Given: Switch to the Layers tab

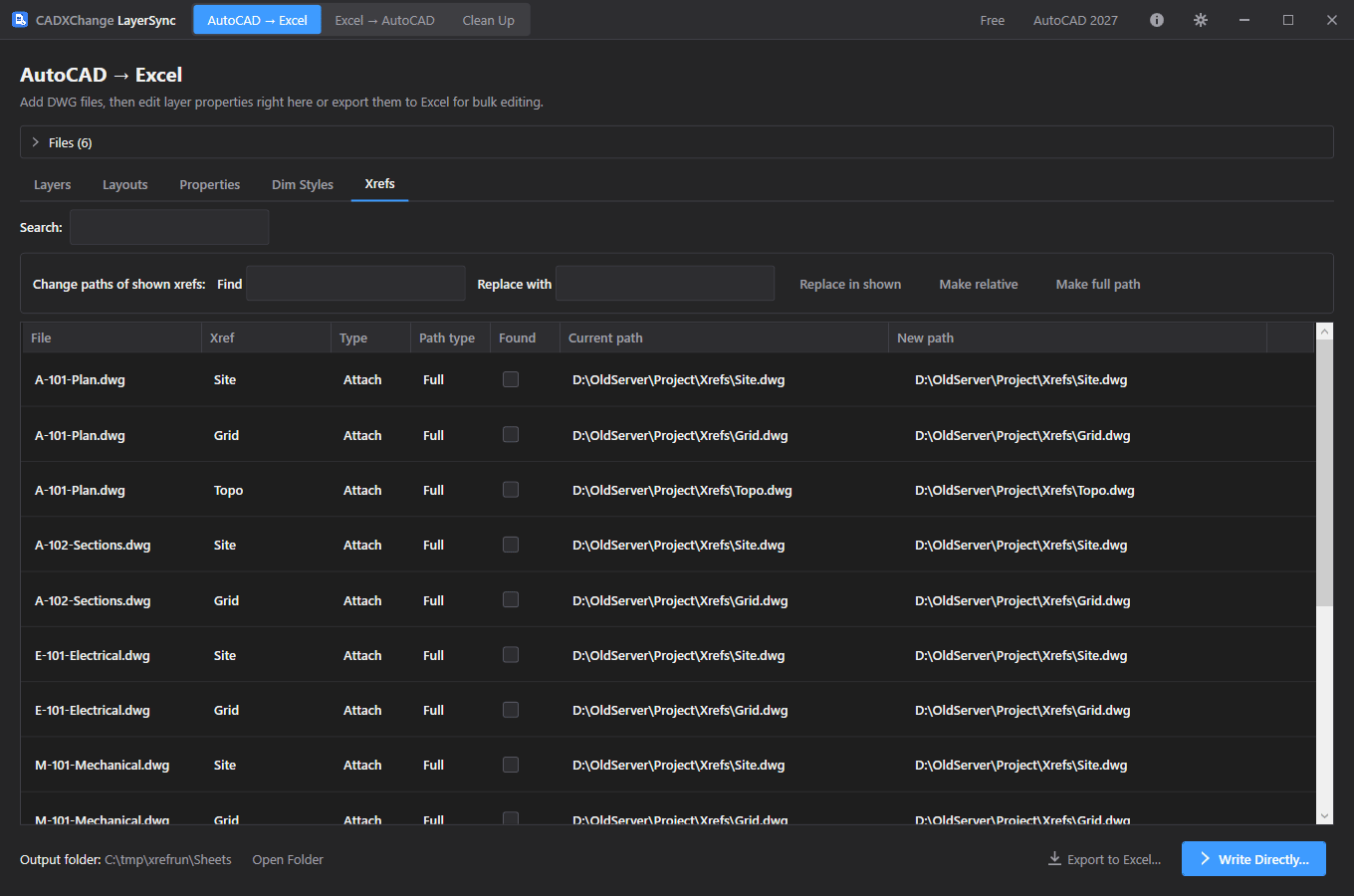Looking at the screenshot, I should pos(52,185).
